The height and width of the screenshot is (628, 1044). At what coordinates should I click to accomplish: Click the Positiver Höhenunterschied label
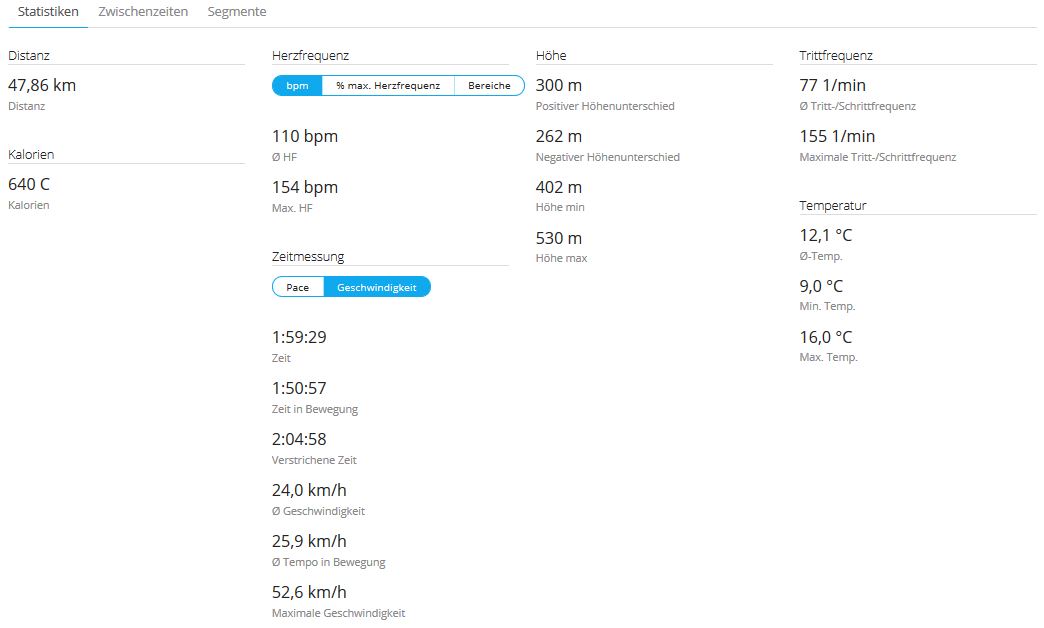pyautogui.click(x=605, y=107)
